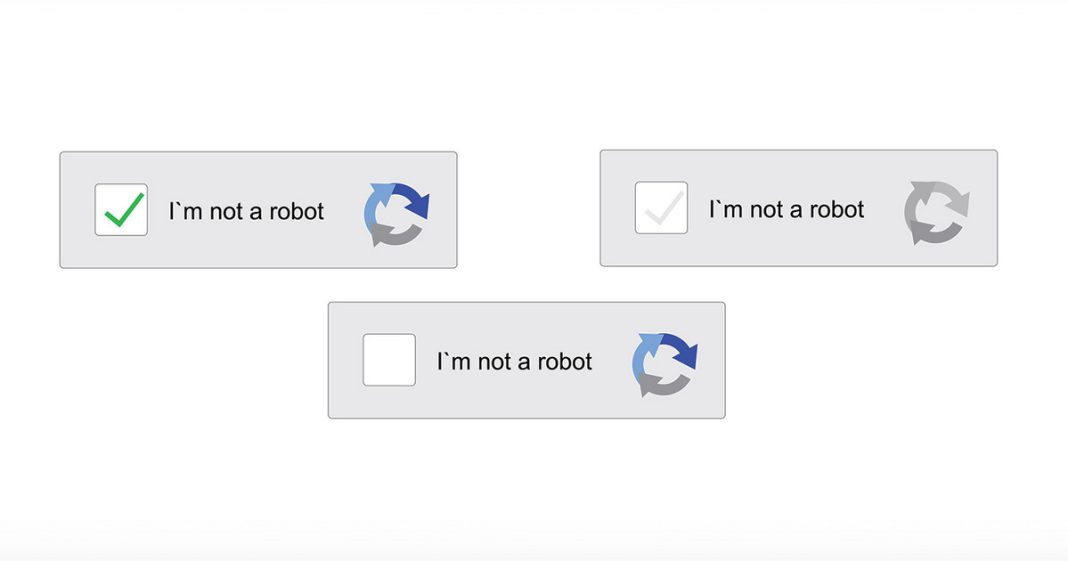The height and width of the screenshot is (561, 1068).
Task: Click the gray arrow in green-check widget logo
Action: (398, 235)
